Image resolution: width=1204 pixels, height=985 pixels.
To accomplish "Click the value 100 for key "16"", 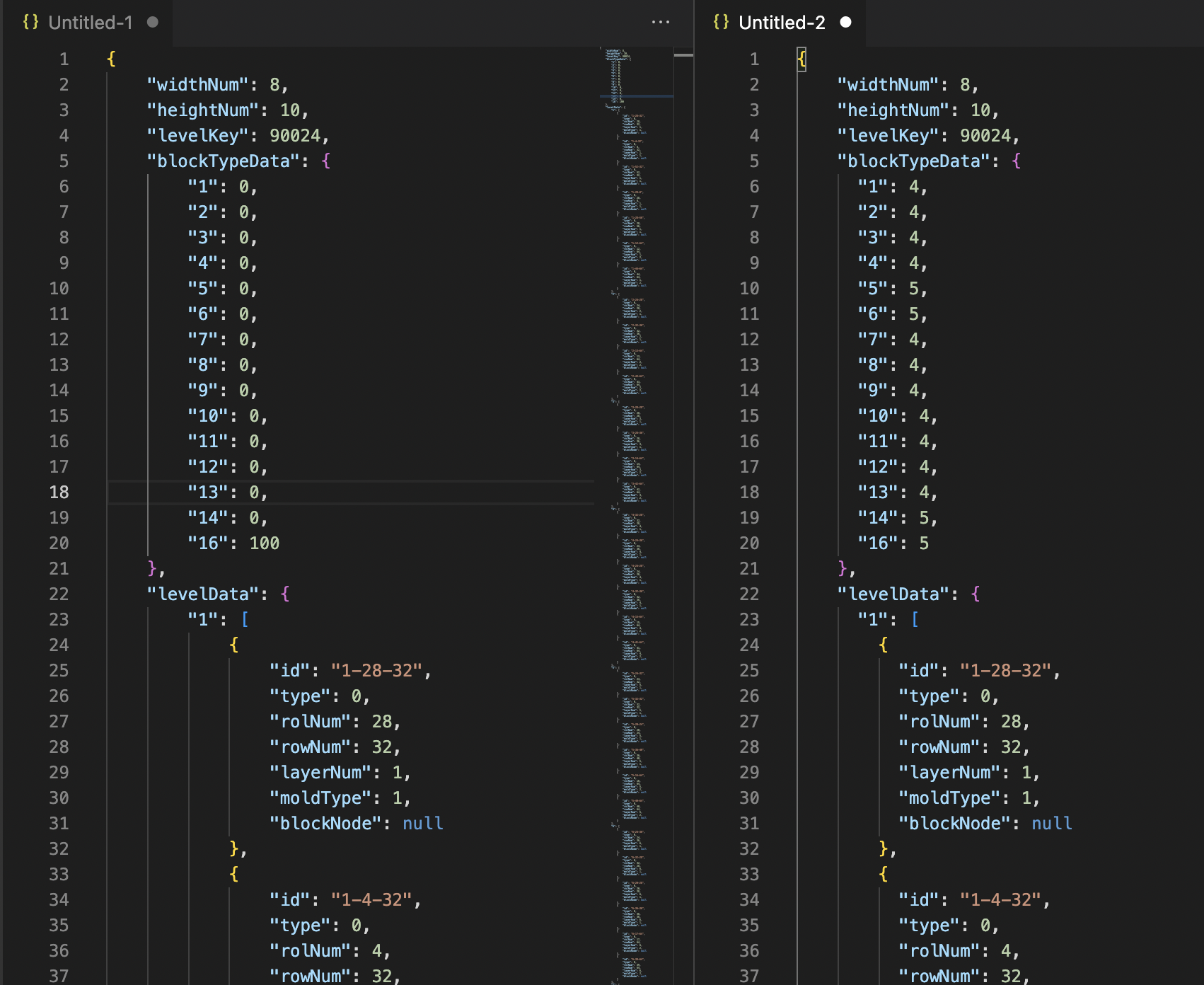I will tap(265, 543).
